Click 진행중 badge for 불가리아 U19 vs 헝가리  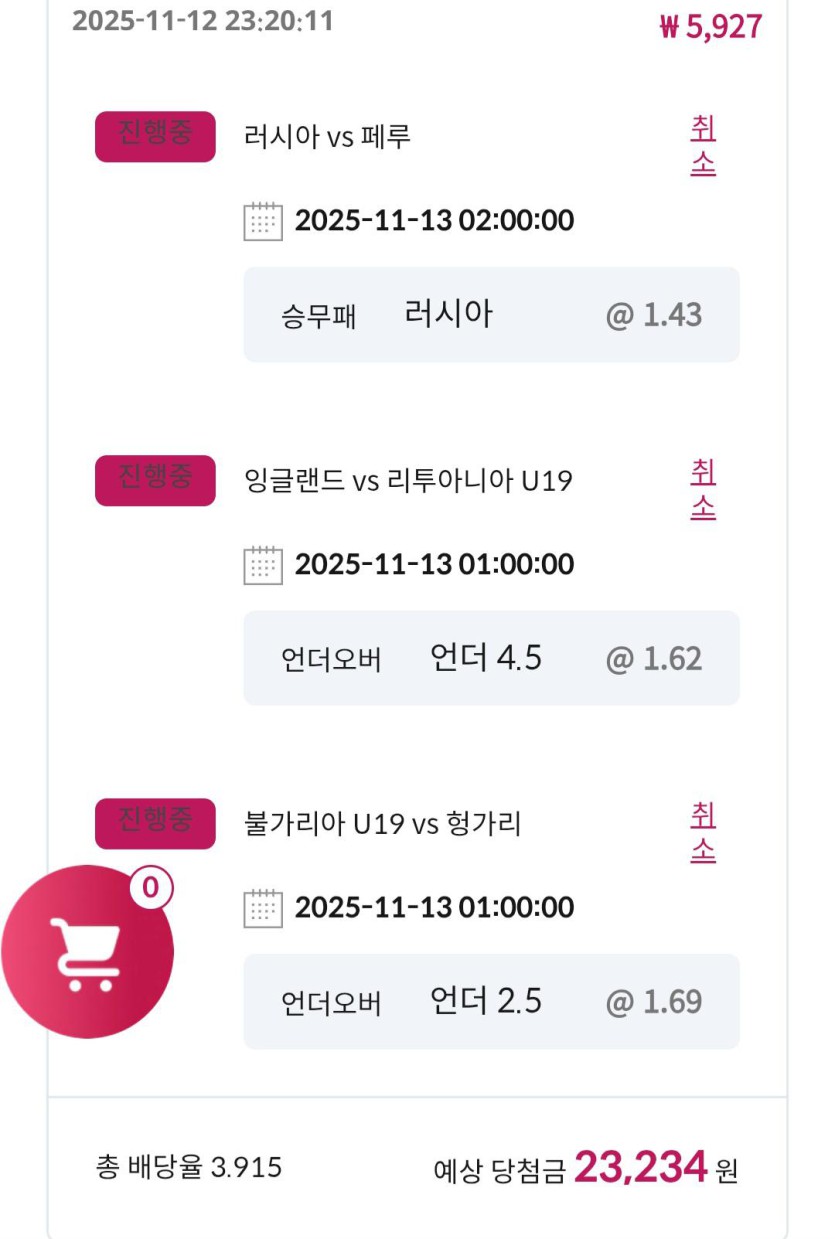(x=155, y=823)
